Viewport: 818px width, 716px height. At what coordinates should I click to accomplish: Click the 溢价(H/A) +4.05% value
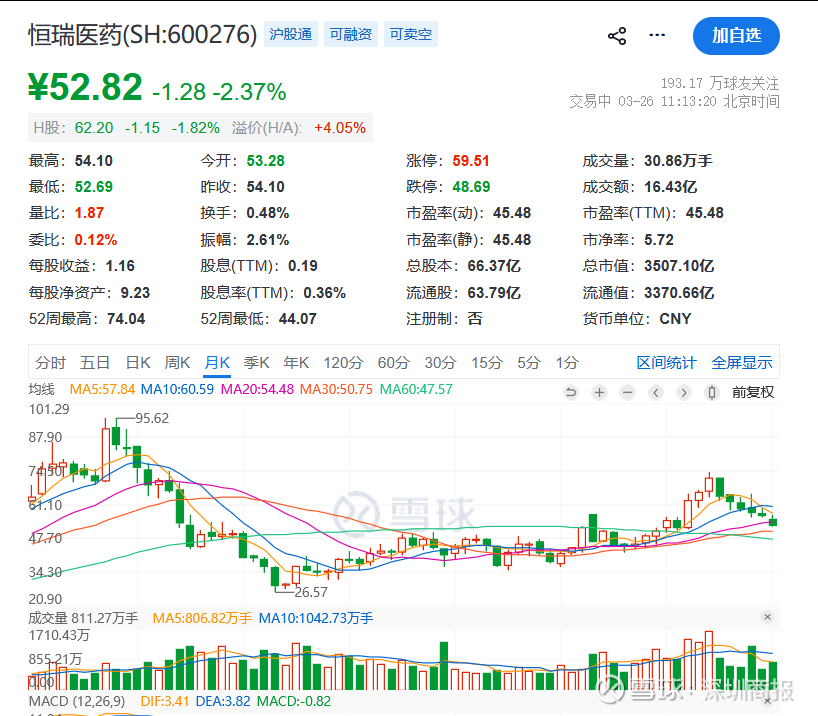point(340,128)
